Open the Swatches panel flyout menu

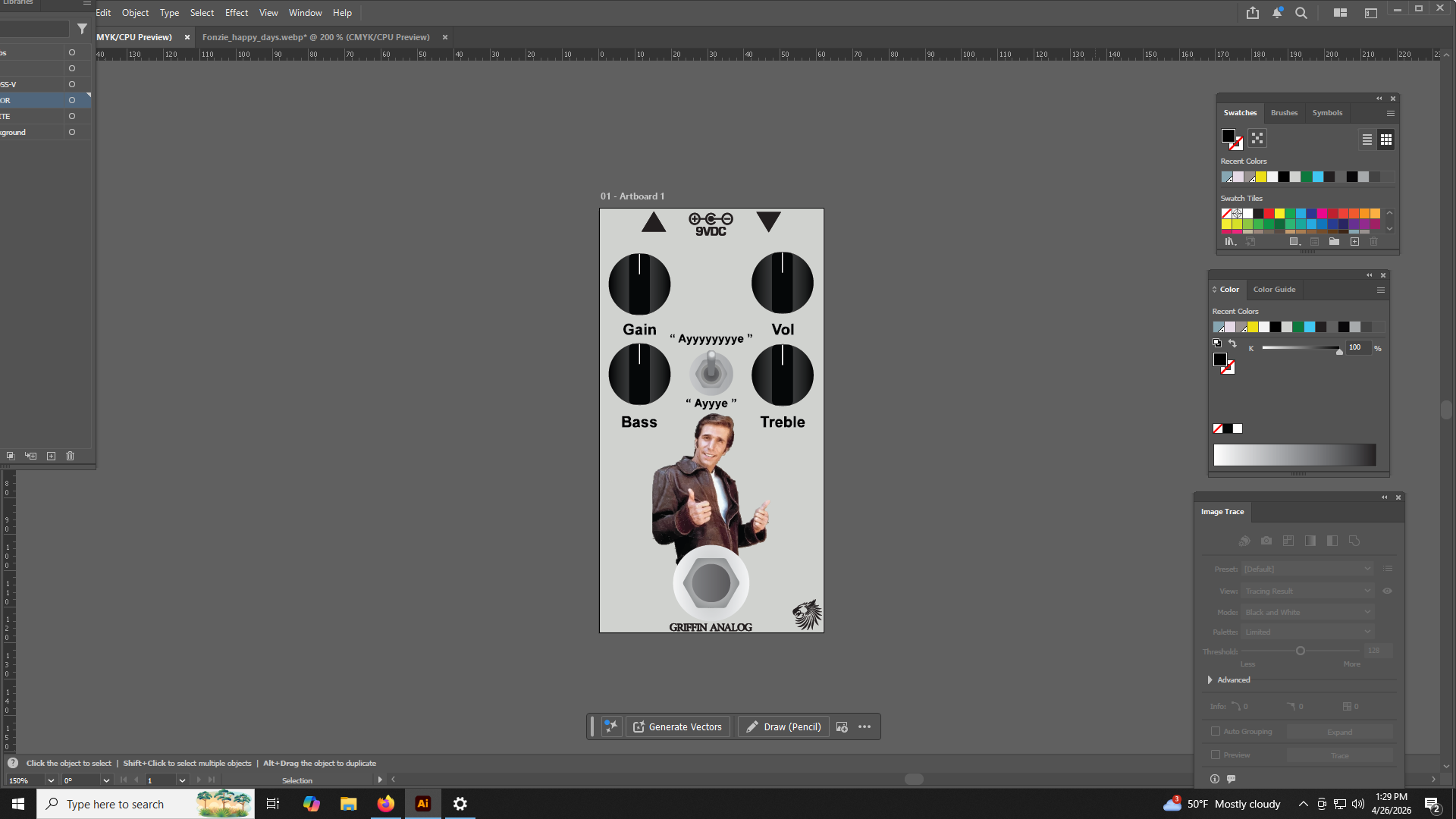(1391, 113)
